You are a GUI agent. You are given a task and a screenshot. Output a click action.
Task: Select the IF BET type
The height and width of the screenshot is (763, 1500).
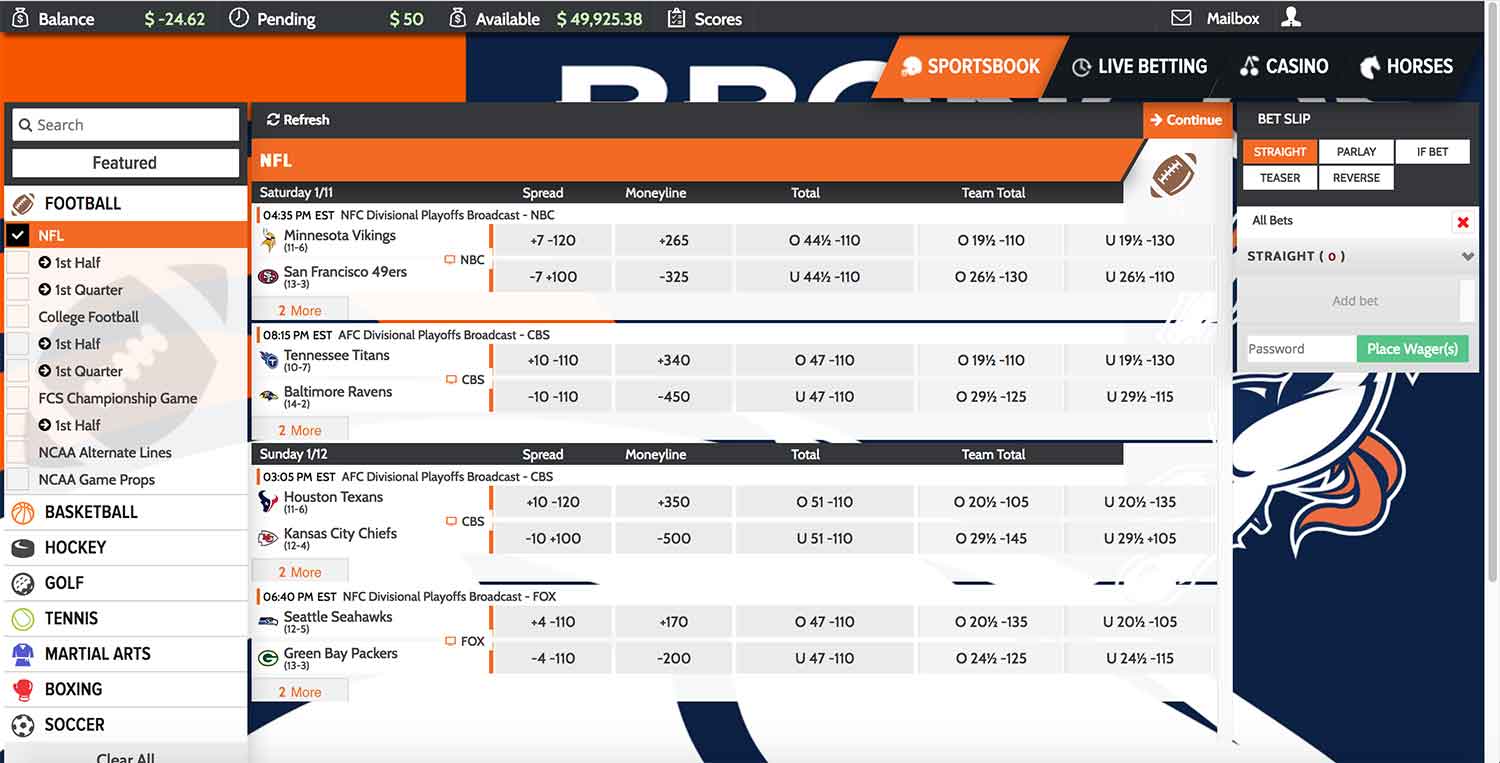click(1432, 152)
